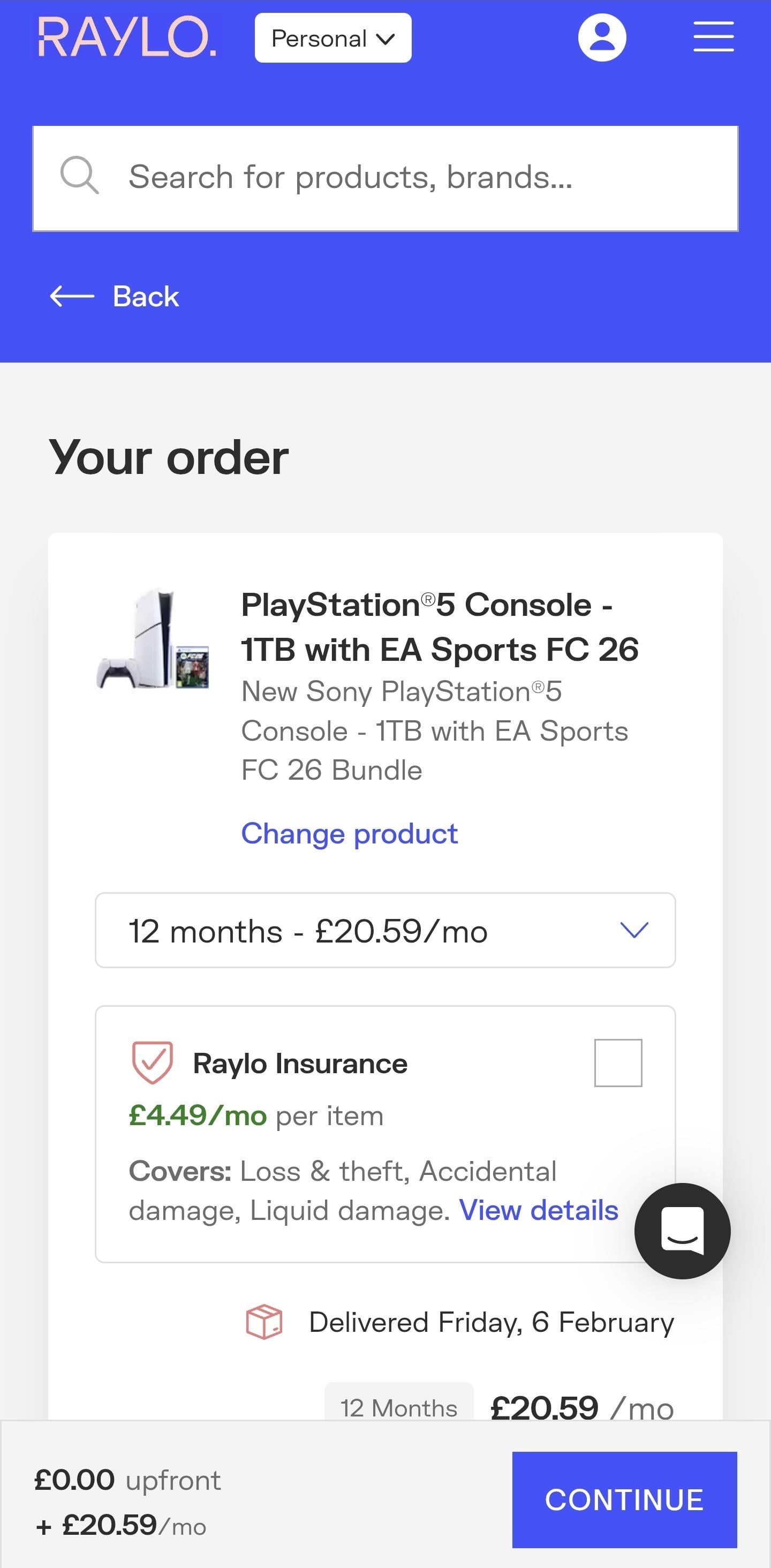Focus the product search field
Image resolution: width=771 pixels, height=1568 pixels.
[x=414, y=178]
